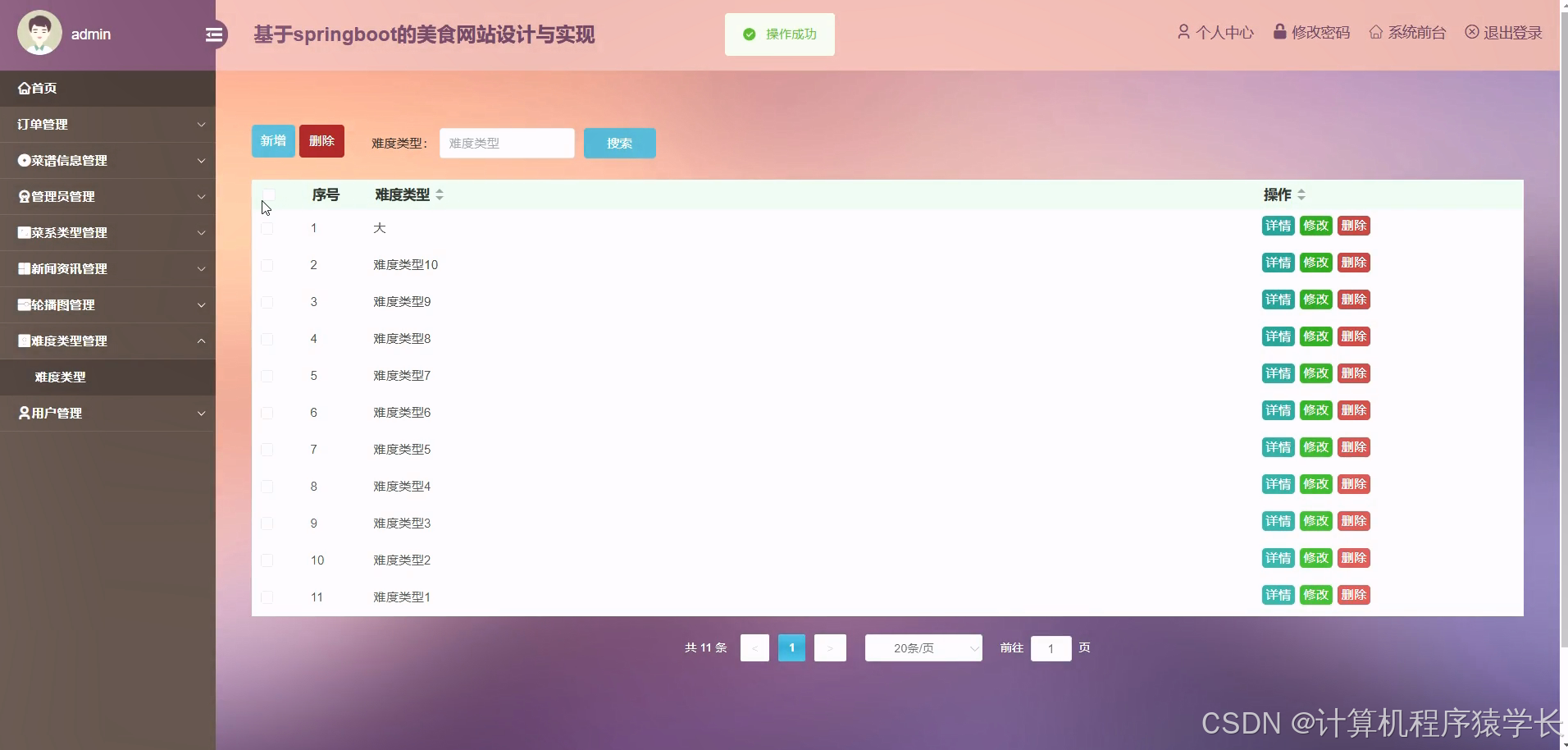Open the 20条/页 page size dropdown

point(923,647)
